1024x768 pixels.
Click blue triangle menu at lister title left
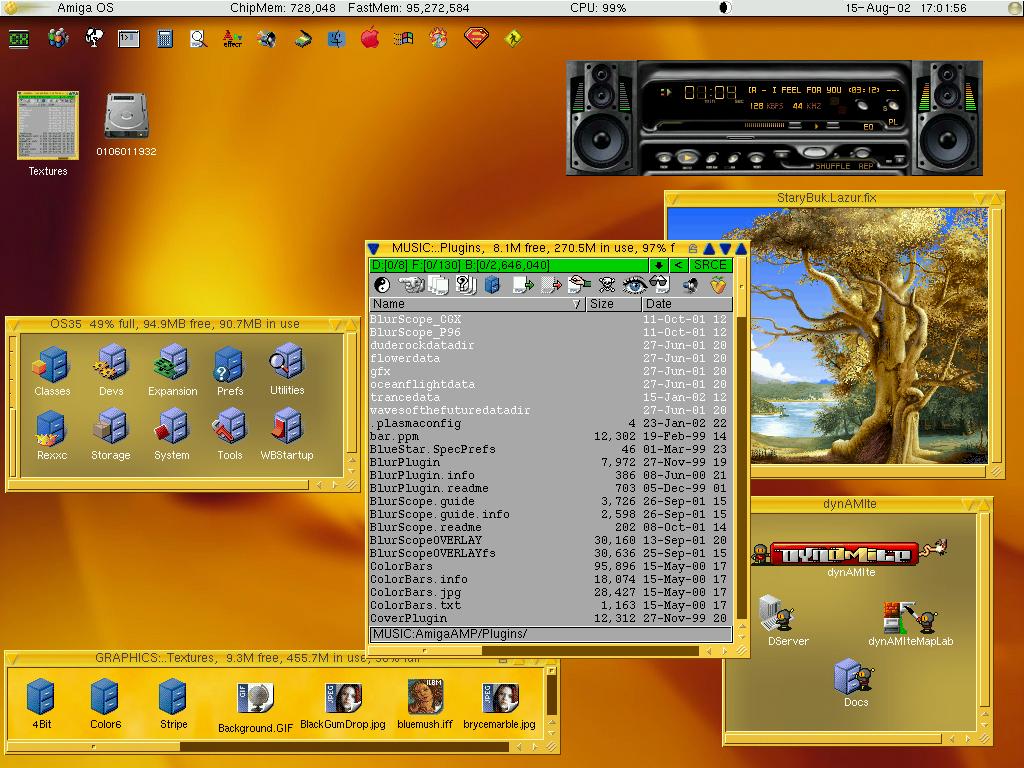(374, 248)
